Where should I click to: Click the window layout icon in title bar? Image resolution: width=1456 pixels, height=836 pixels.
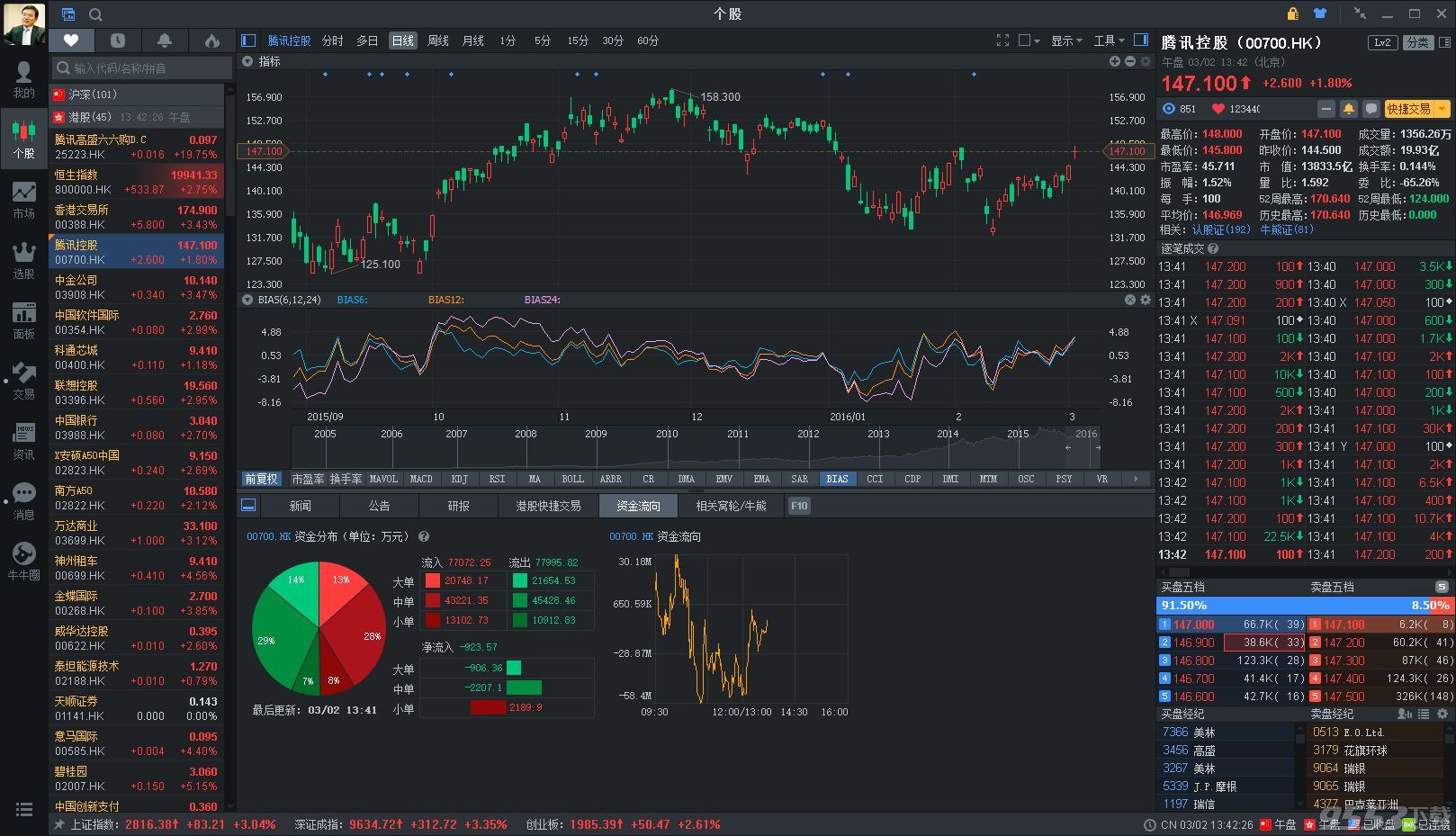point(68,14)
